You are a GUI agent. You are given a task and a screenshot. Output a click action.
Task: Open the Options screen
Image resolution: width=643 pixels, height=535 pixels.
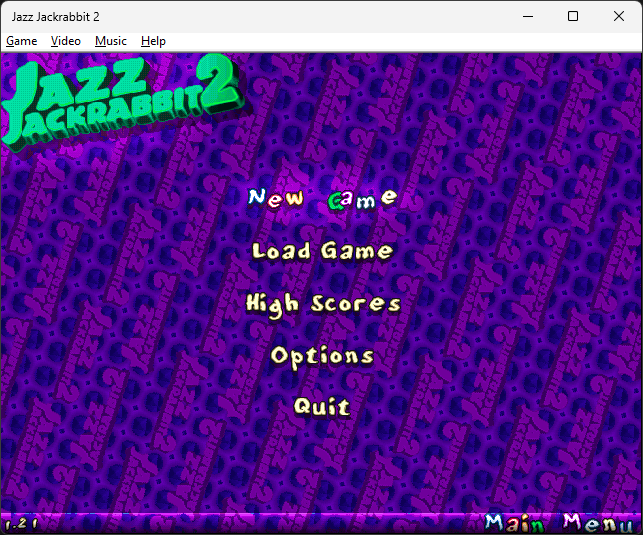(x=322, y=357)
